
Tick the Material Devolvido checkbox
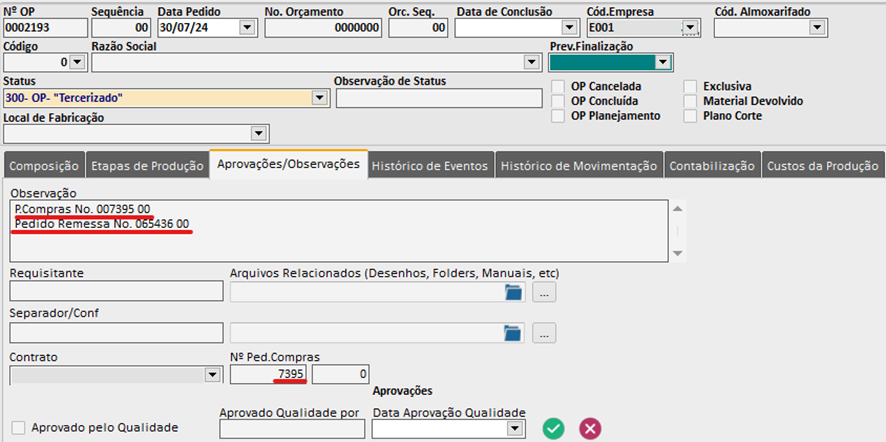(690, 101)
